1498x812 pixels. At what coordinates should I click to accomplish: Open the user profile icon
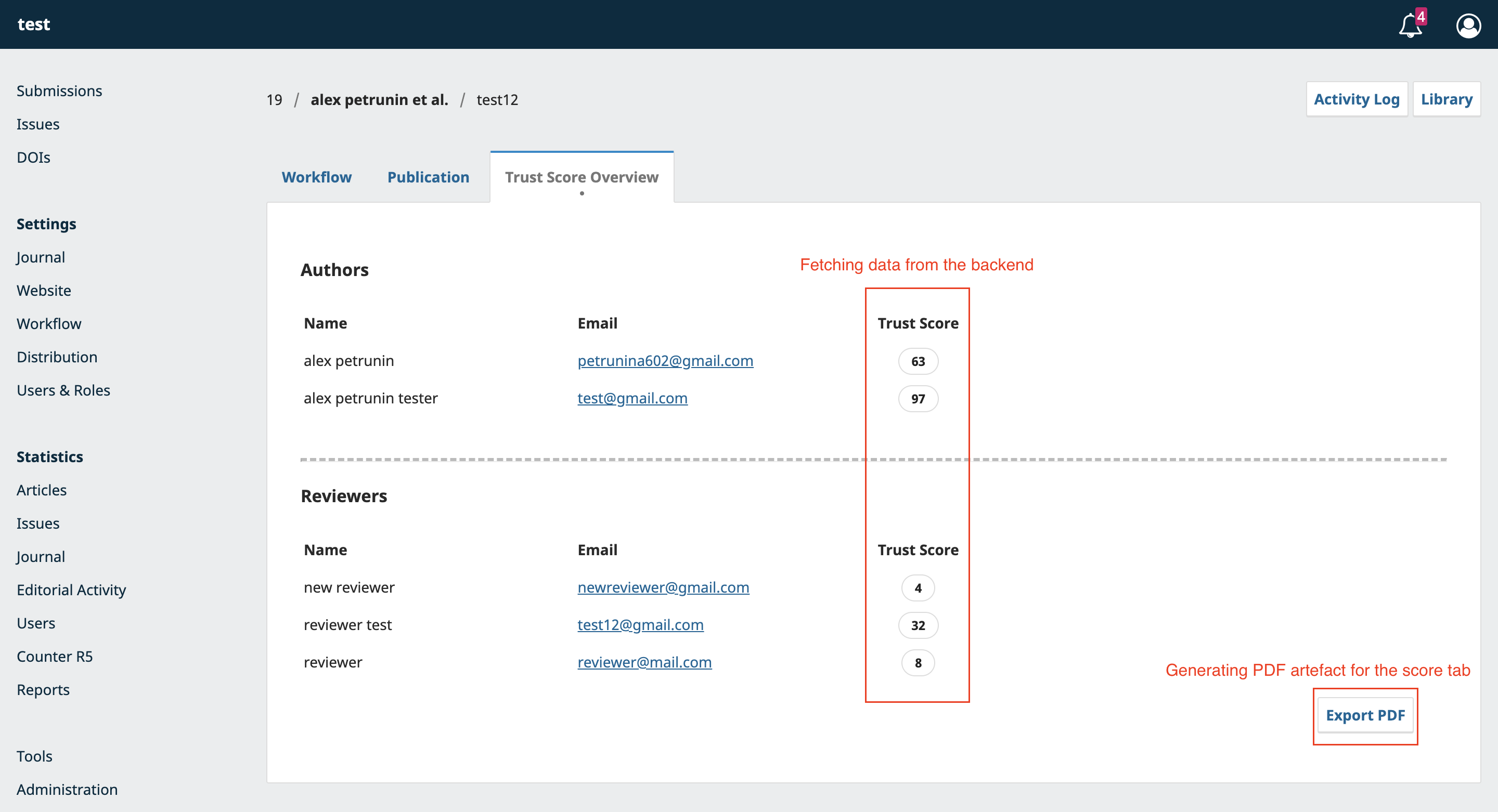pos(1468,25)
